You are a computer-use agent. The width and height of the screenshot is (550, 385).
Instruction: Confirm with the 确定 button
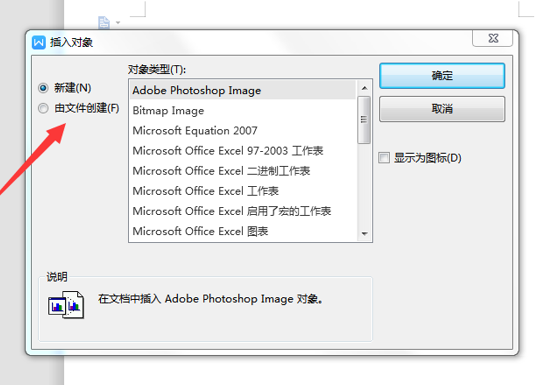pos(442,76)
